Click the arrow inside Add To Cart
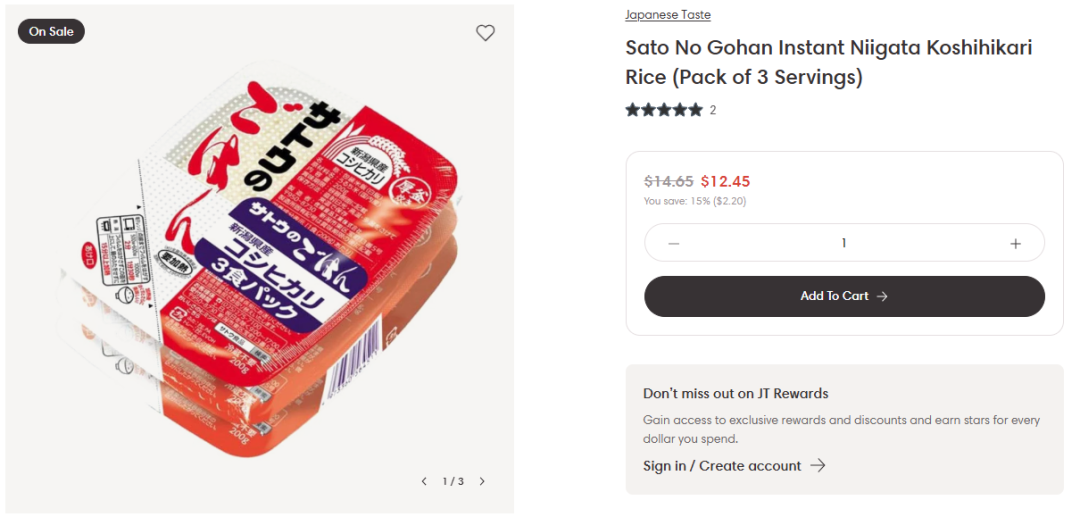This screenshot has width=1080, height=517. click(x=882, y=296)
